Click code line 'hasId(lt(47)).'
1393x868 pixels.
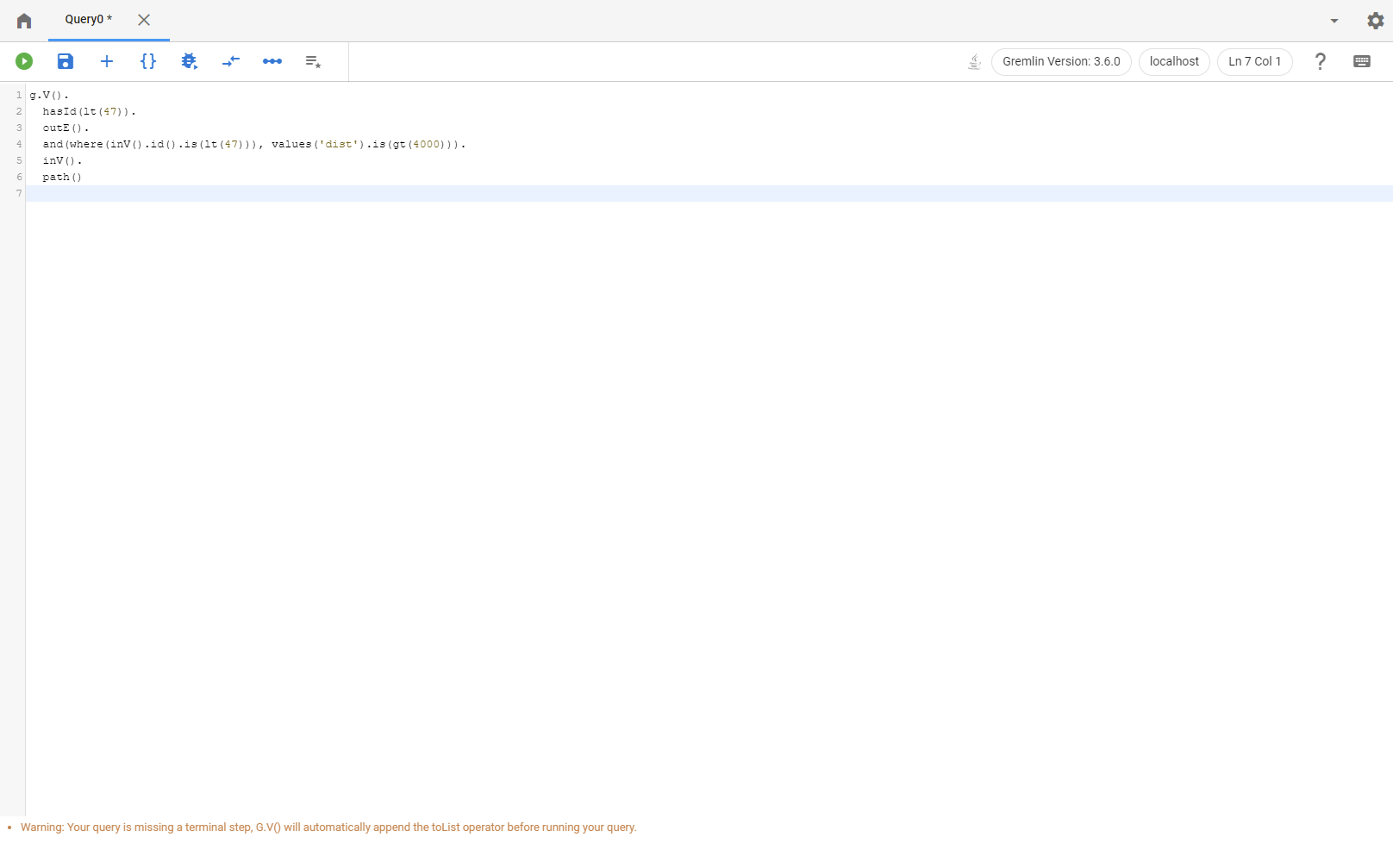[x=90, y=112]
